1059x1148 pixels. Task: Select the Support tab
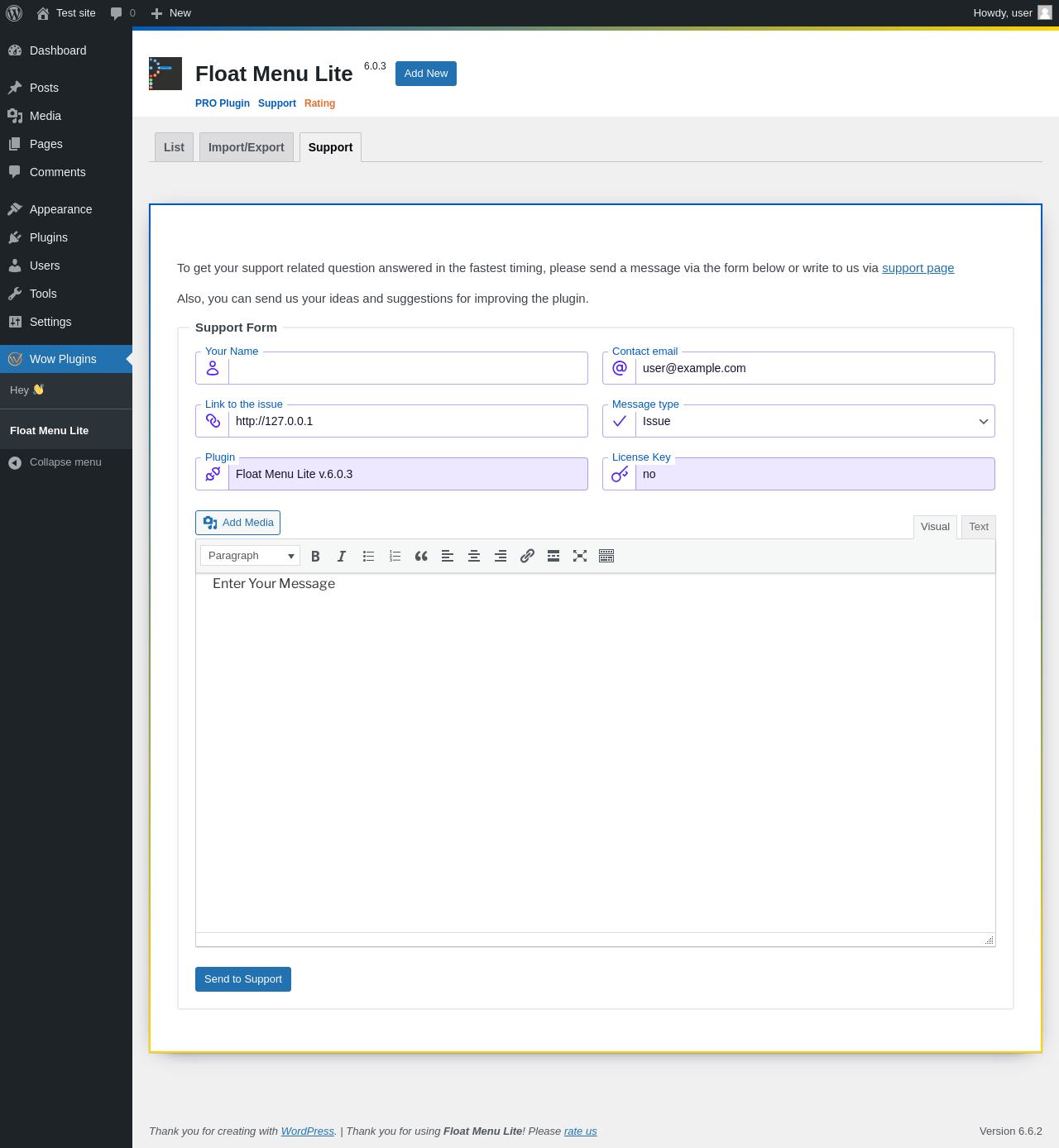click(x=330, y=147)
